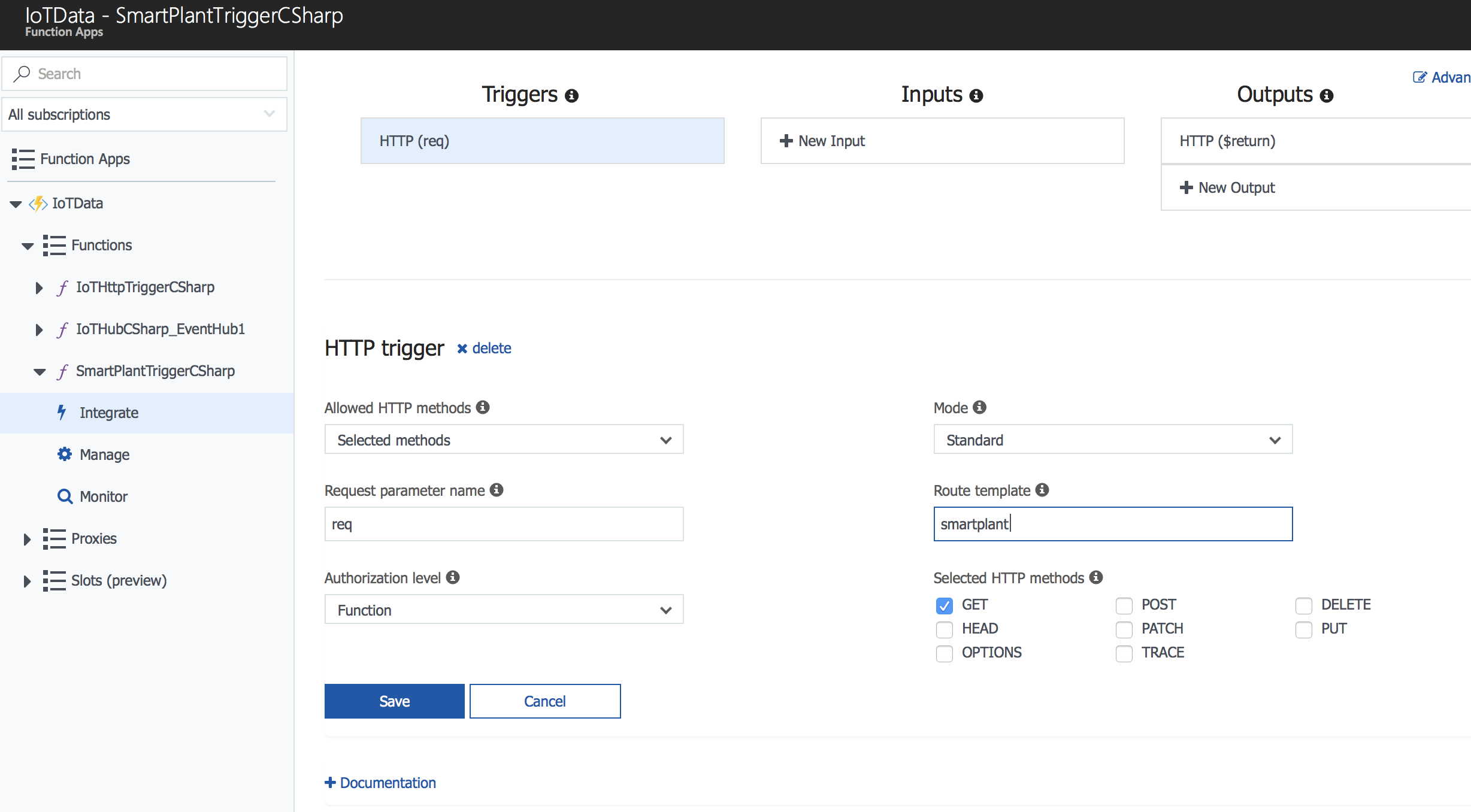Viewport: 1471px width, 812px height.
Task: Expand the IoTHttpTriggerCSharp function node
Action: pyautogui.click(x=39, y=287)
